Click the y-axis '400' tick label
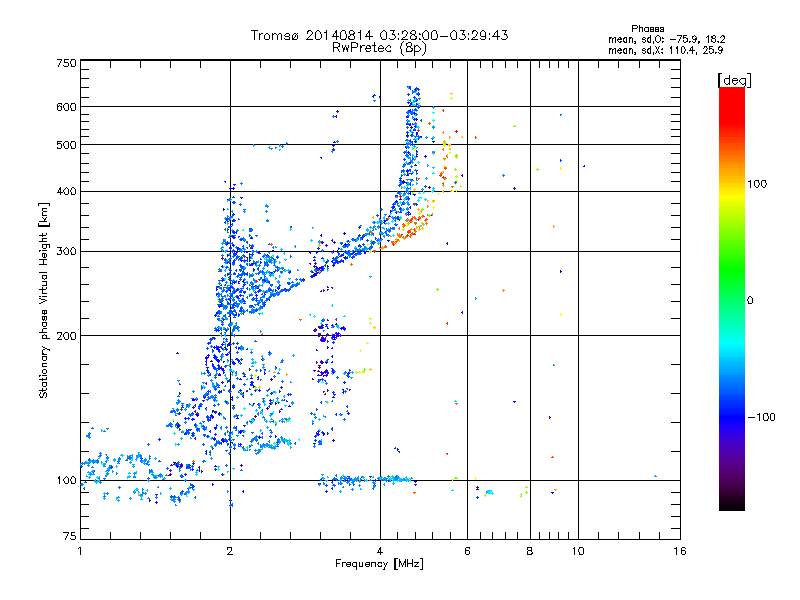Viewport: 800px width, 600px height. click(66, 192)
